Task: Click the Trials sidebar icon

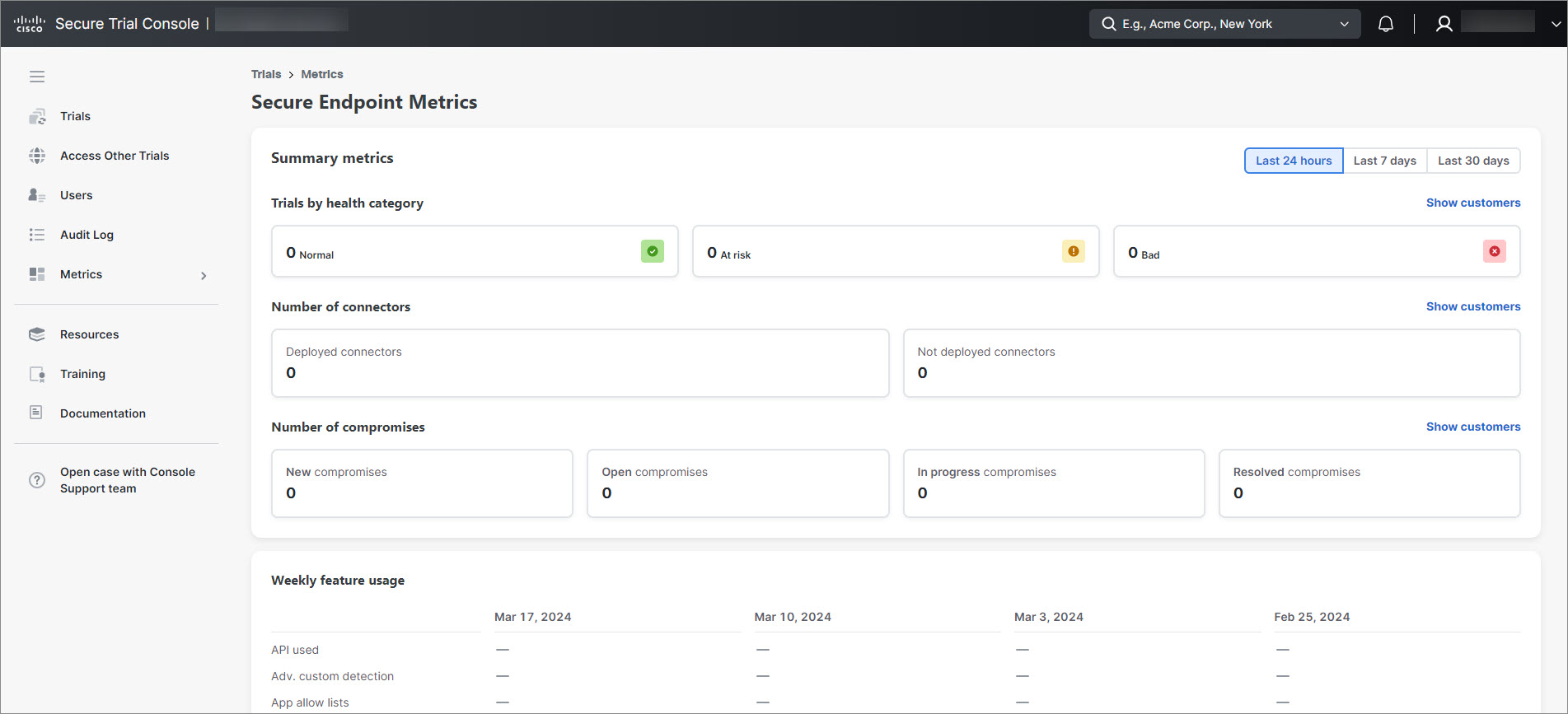Action: (37, 116)
